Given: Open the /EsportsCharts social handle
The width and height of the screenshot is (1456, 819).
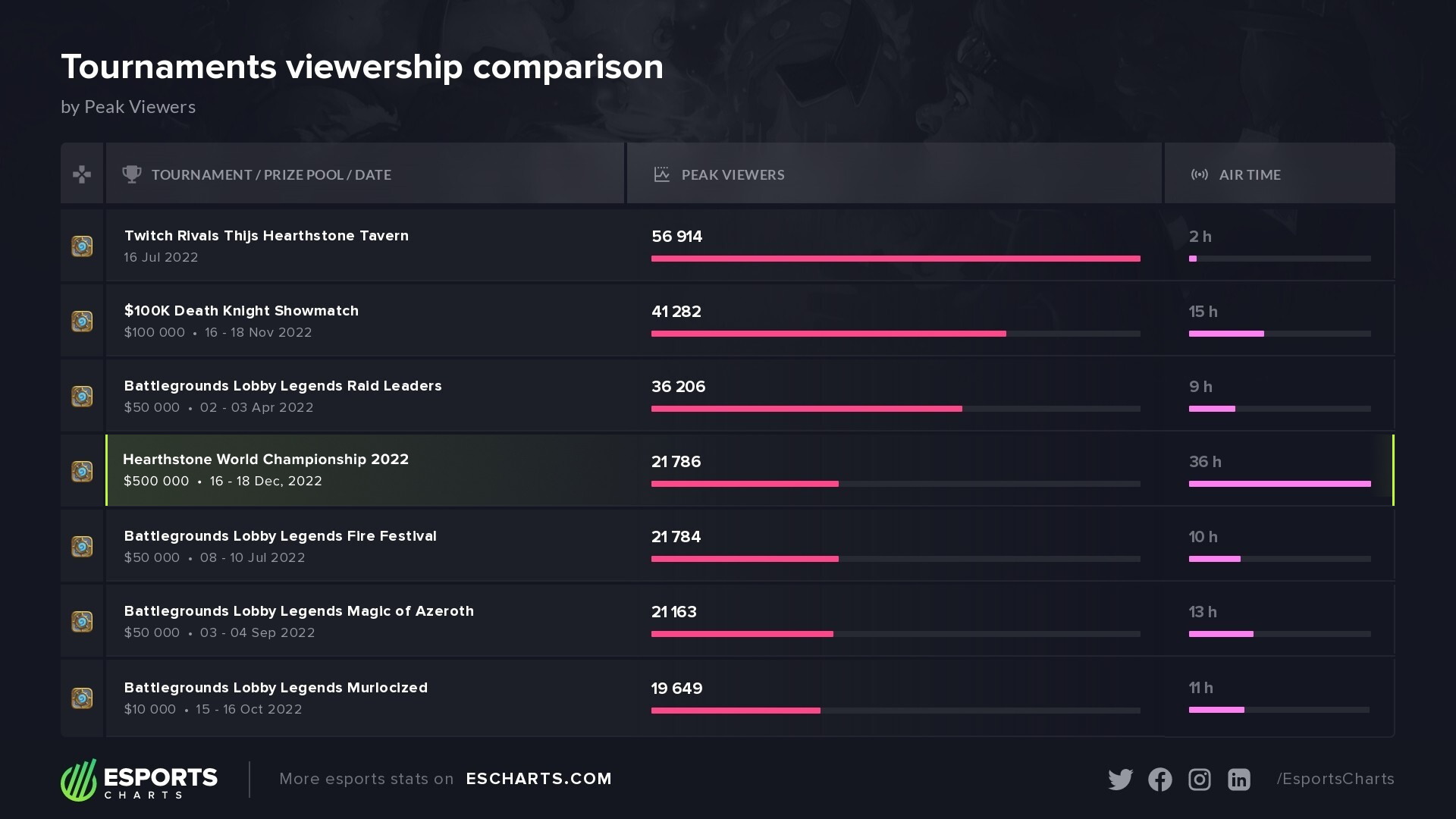Looking at the screenshot, I should tap(1335, 779).
